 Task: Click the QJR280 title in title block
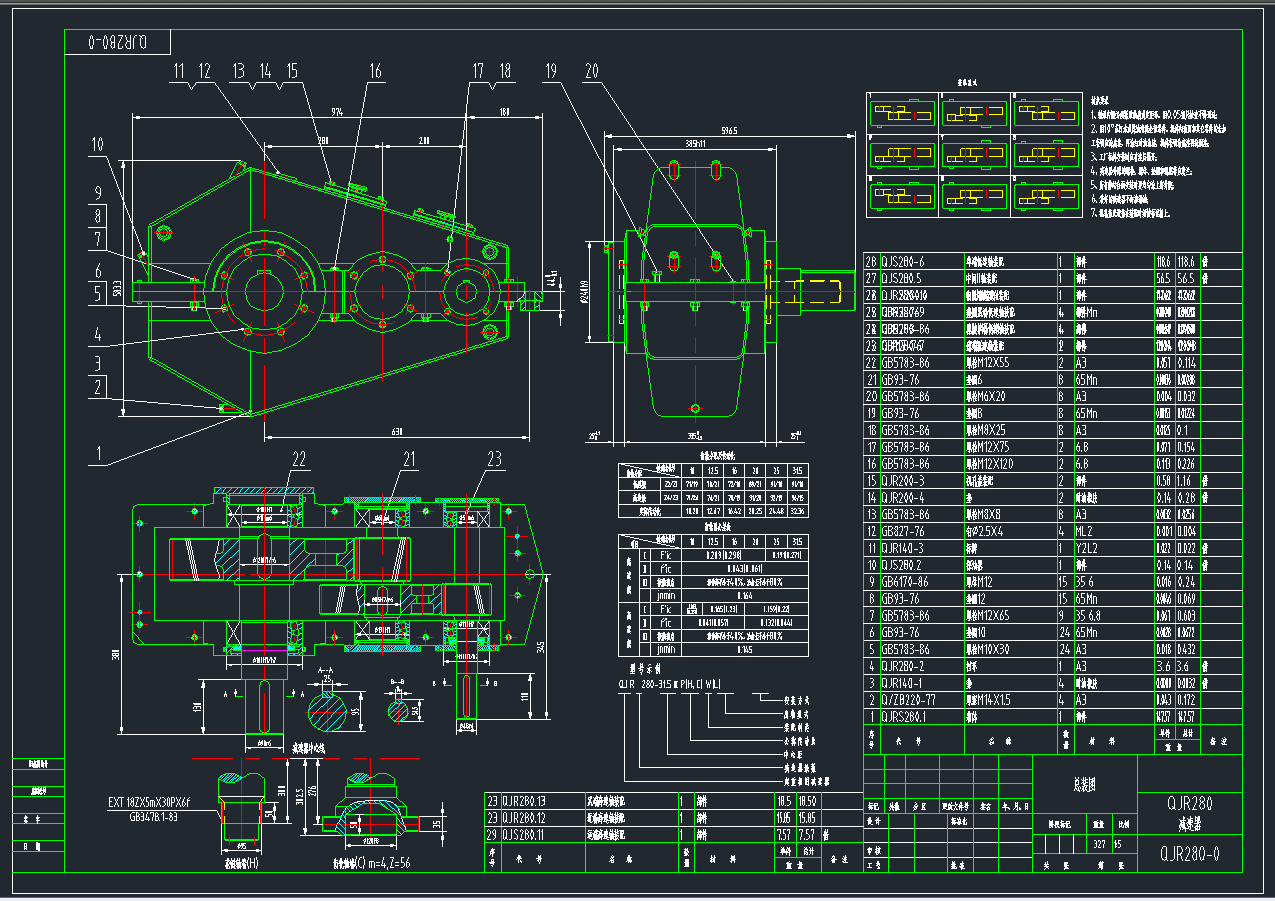[1189, 804]
